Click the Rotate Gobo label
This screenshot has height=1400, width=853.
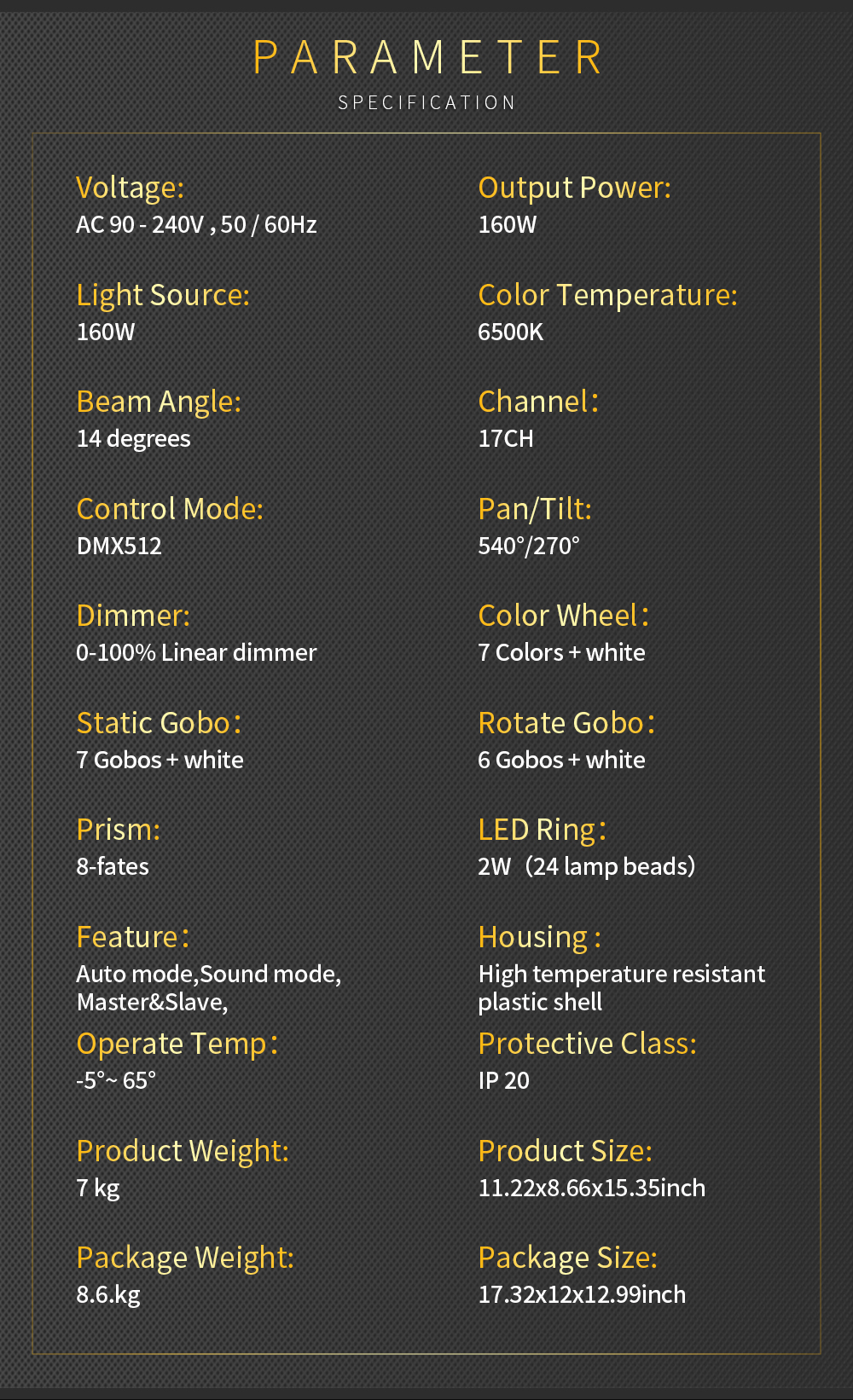pos(566,724)
